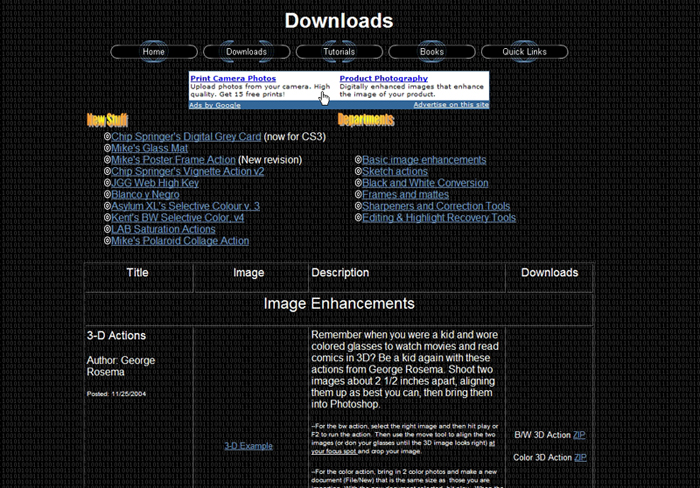Click the Downloads navigation button
This screenshot has height=488, width=700.
pyautogui.click(x=246, y=51)
